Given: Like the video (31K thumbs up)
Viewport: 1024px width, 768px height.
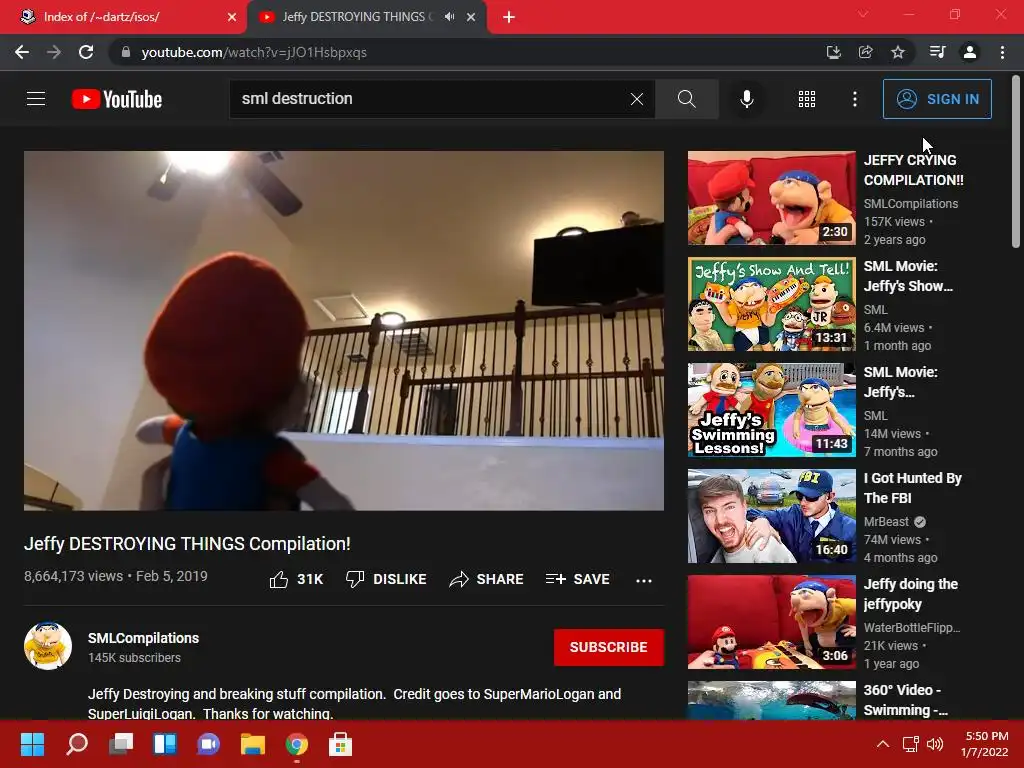Looking at the screenshot, I should point(296,579).
